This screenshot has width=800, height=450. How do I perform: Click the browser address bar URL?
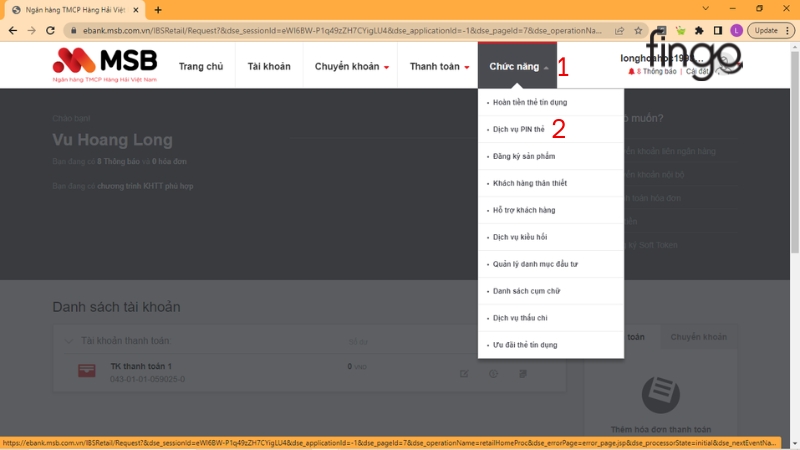click(342, 31)
